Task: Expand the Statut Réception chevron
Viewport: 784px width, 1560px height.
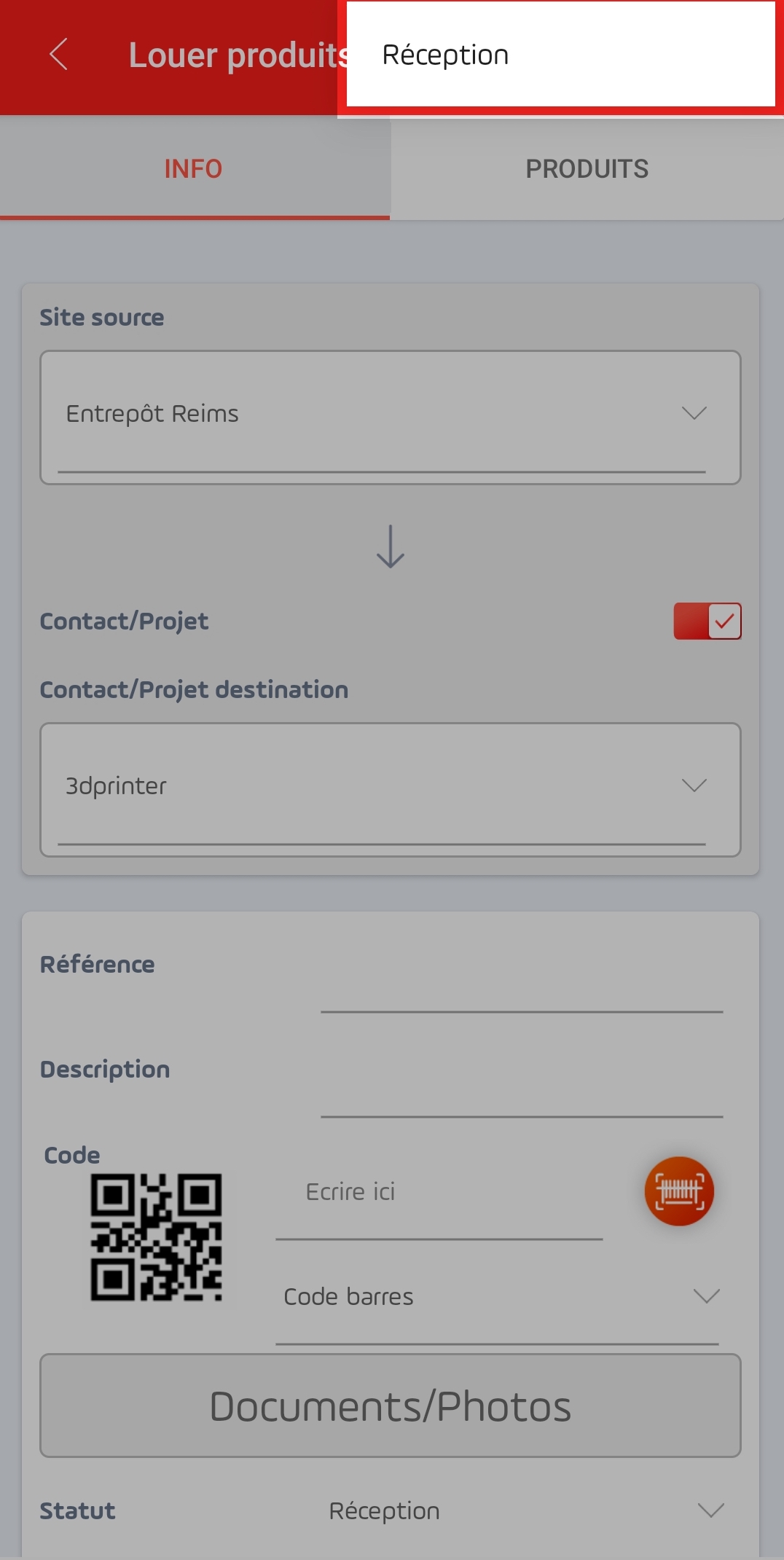Action: (710, 1510)
